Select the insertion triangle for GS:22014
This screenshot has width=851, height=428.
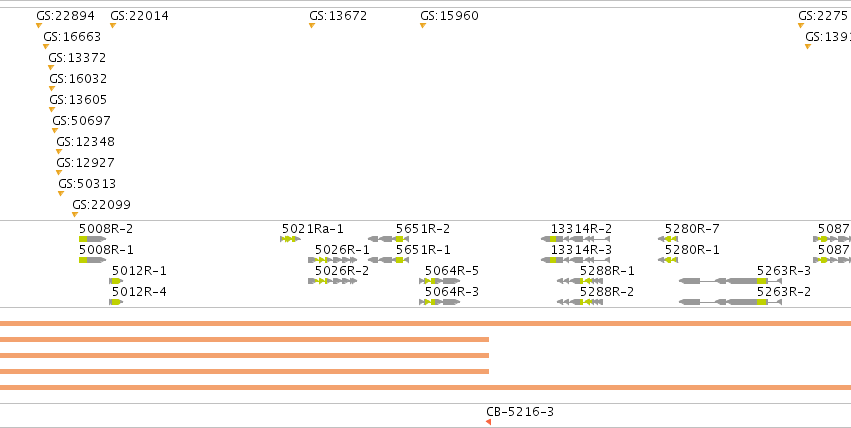113,25
